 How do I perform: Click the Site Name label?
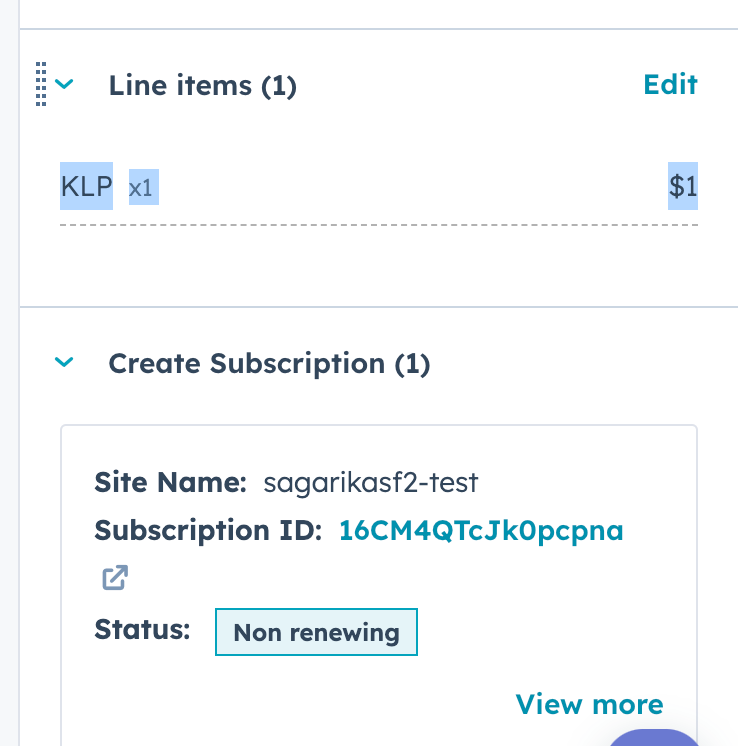[170, 484]
